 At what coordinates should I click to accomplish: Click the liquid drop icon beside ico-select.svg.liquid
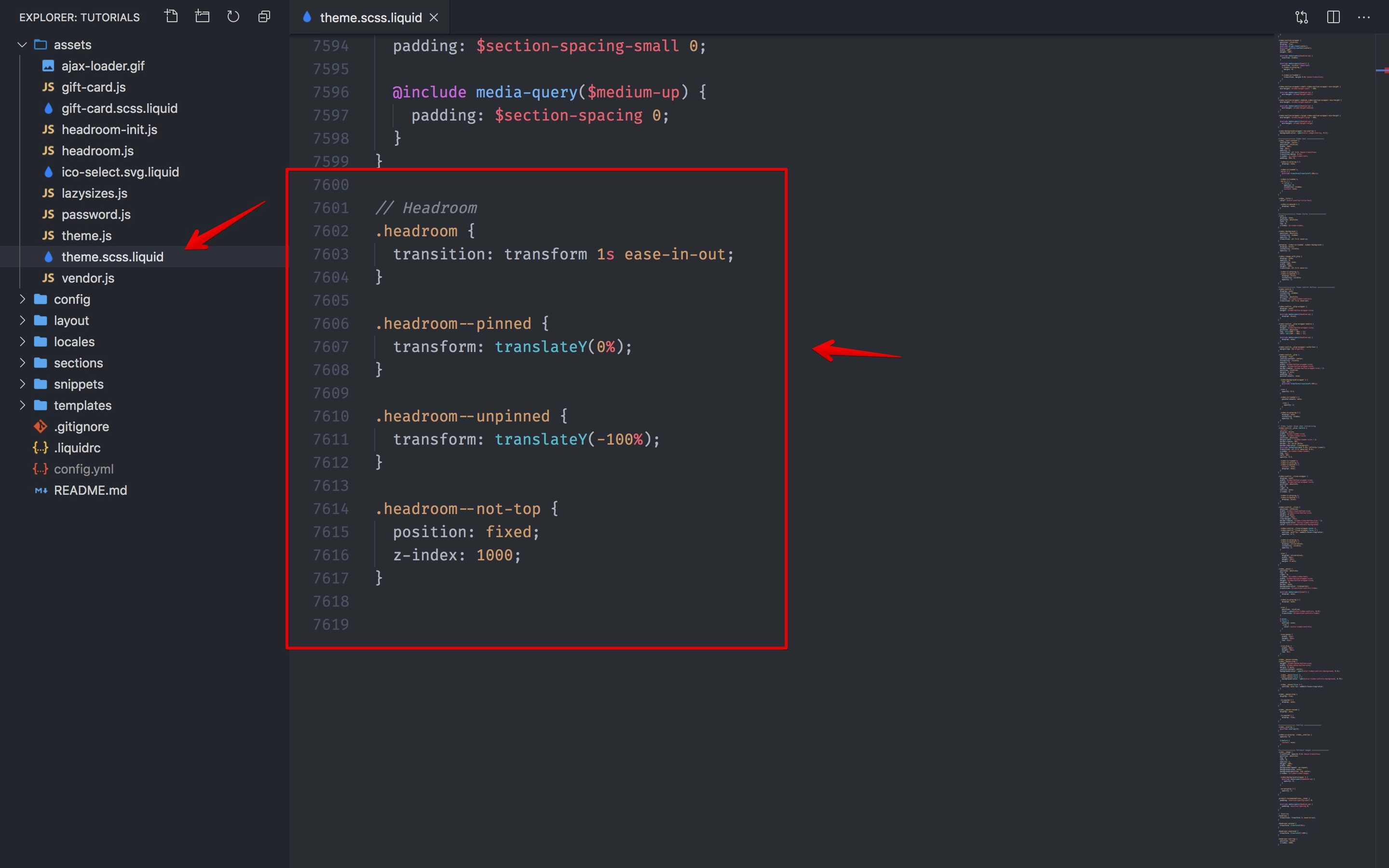(x=48, y=172)
